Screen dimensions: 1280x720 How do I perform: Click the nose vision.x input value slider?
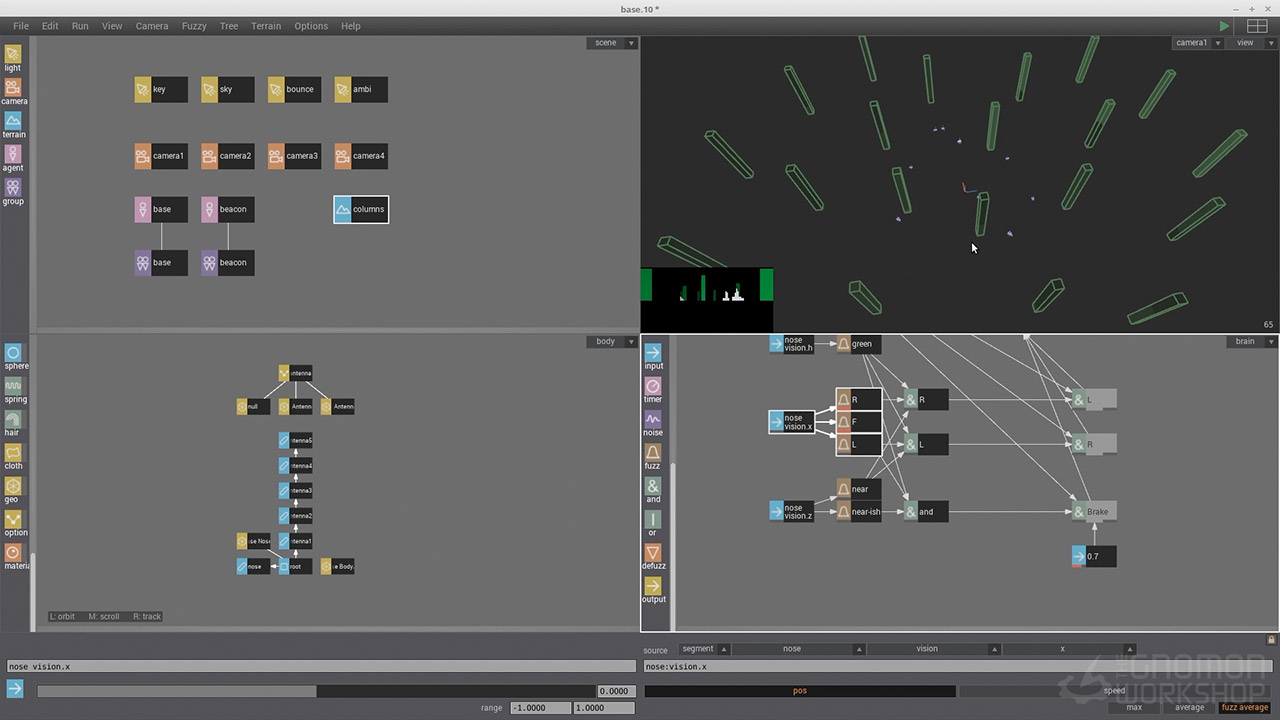tap(316, 691)
